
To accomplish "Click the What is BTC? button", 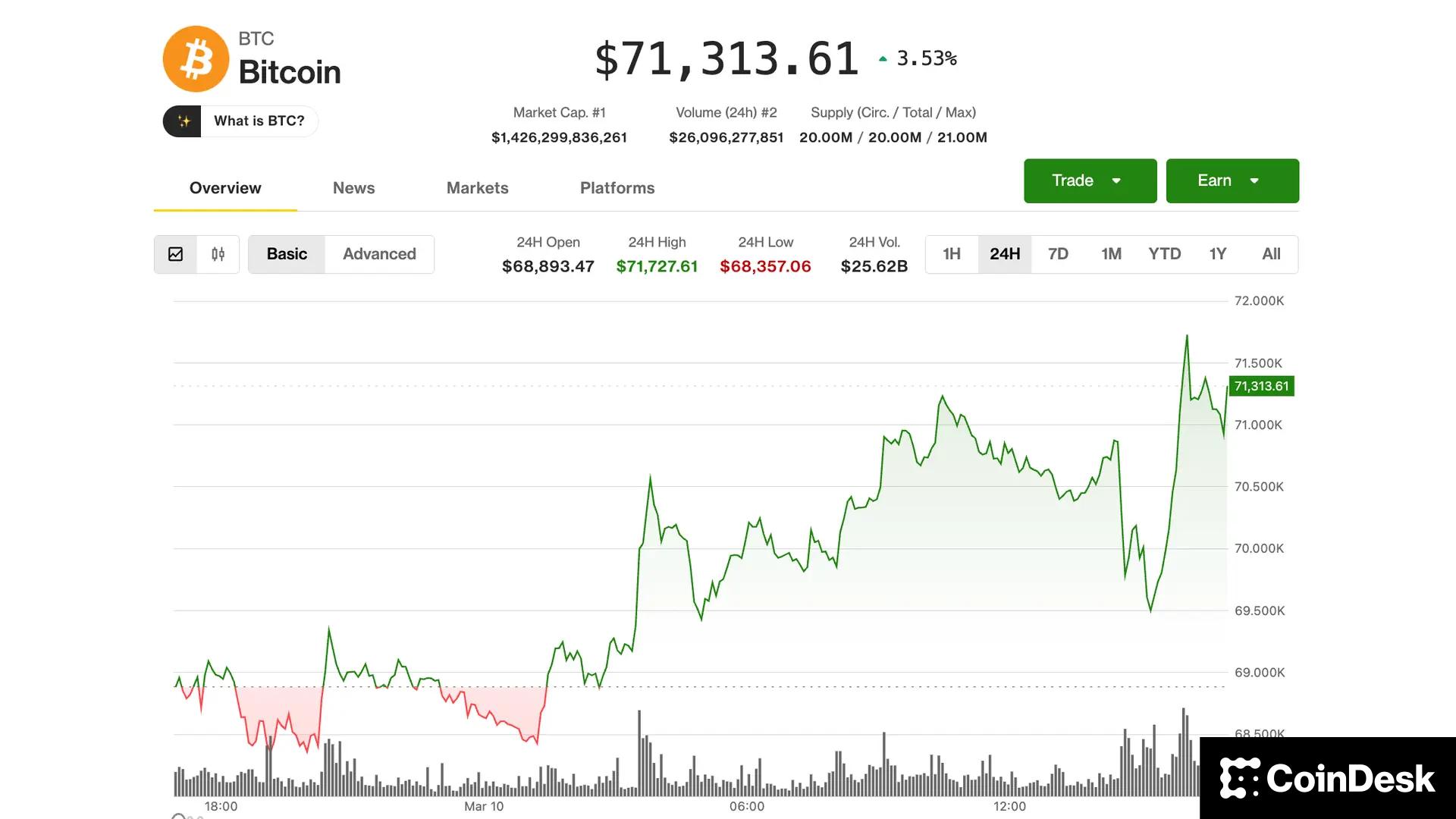I will pyautogui.click(x=258, y=121).
